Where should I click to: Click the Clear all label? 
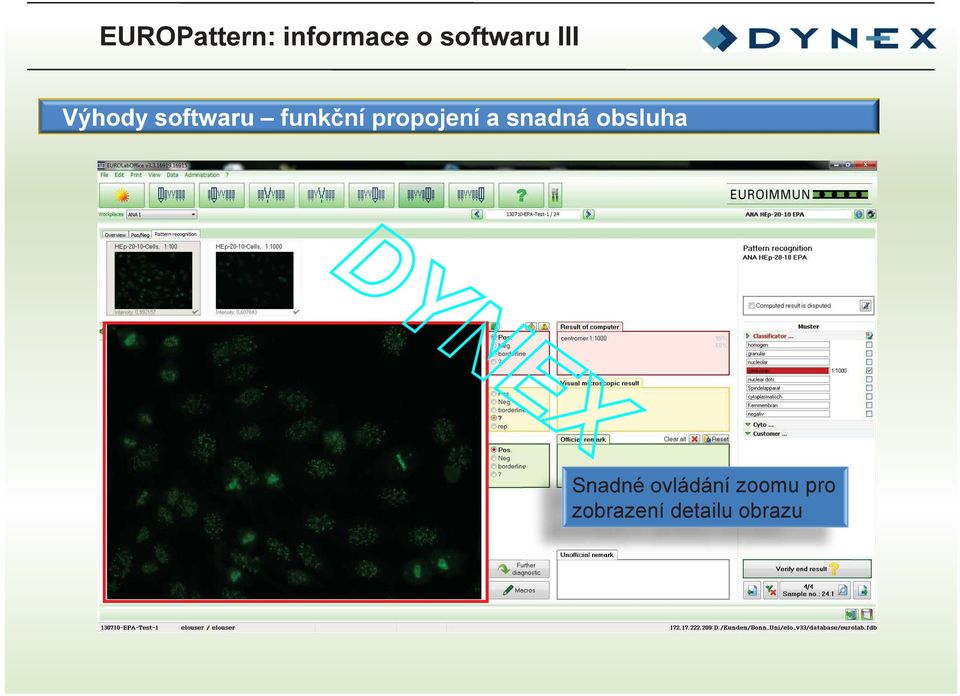[675, 439]
